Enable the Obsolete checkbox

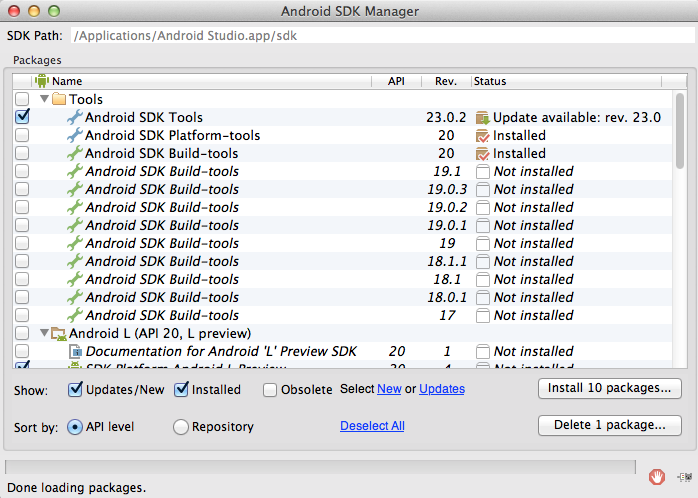(270, 390)
